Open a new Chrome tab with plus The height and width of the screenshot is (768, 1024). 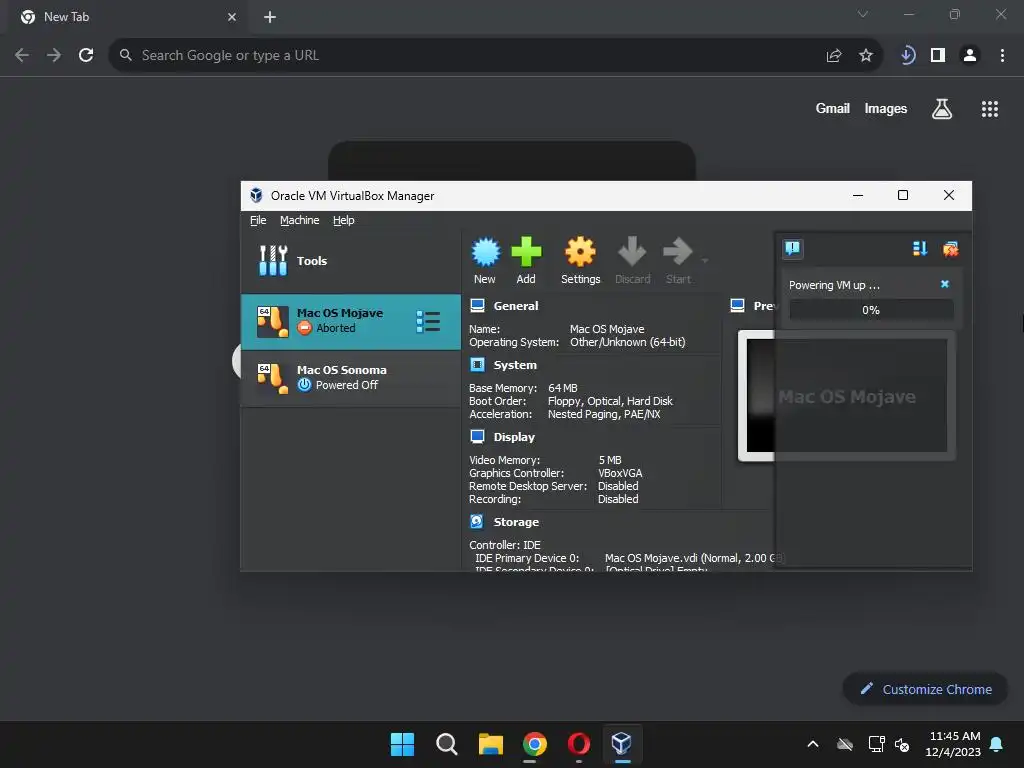(x=270, y=17)
